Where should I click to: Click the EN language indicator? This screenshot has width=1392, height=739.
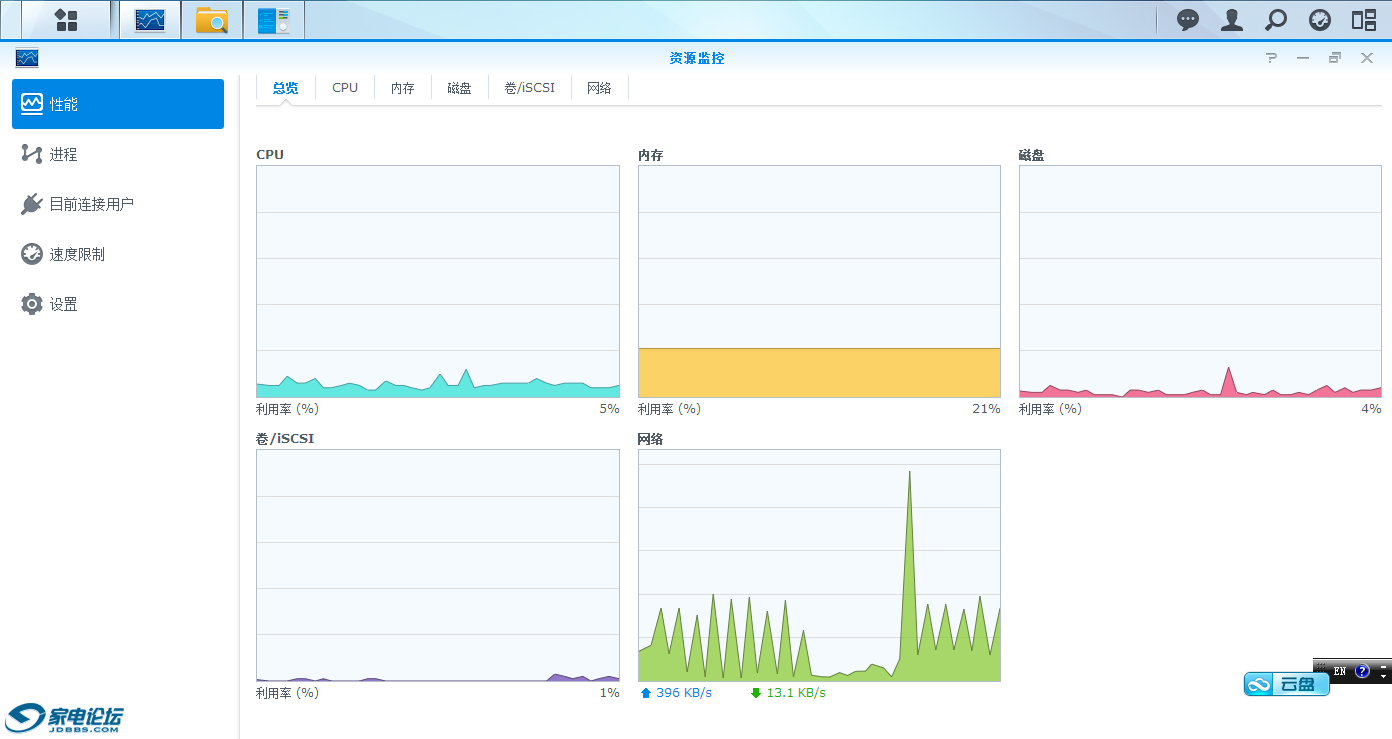click(x=1340, y=671)
